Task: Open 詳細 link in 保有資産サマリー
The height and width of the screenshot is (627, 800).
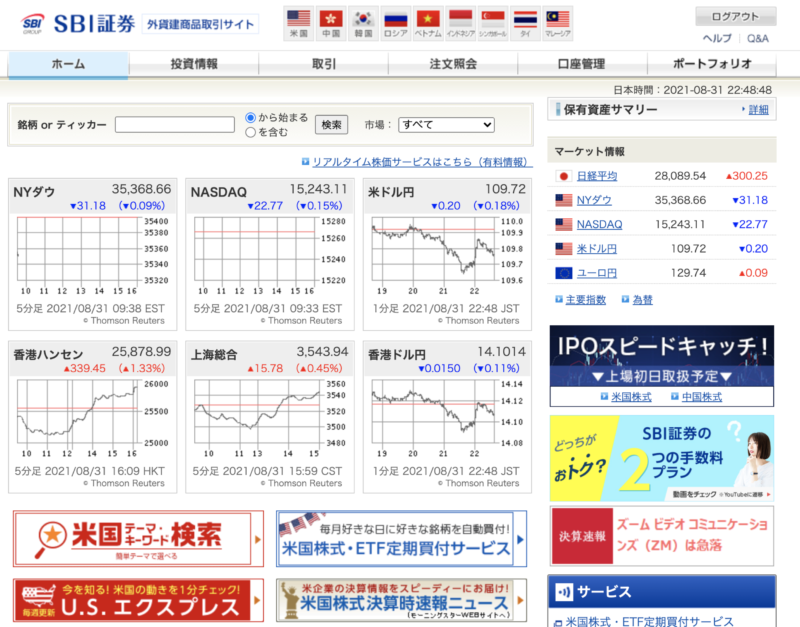Action: click(x=758, y=110)
